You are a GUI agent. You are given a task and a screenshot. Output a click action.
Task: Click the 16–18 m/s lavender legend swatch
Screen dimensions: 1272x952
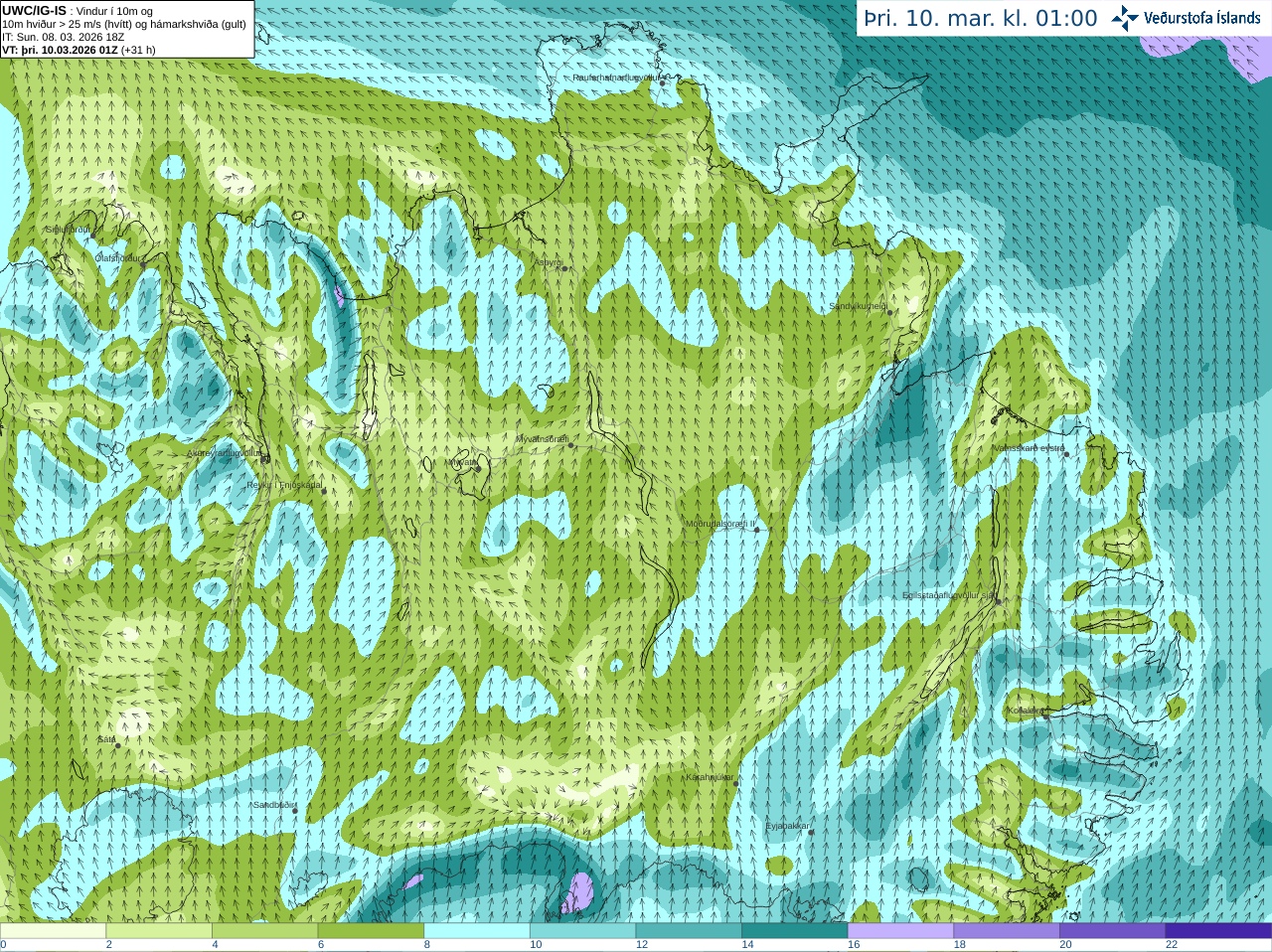coord(900,931)
